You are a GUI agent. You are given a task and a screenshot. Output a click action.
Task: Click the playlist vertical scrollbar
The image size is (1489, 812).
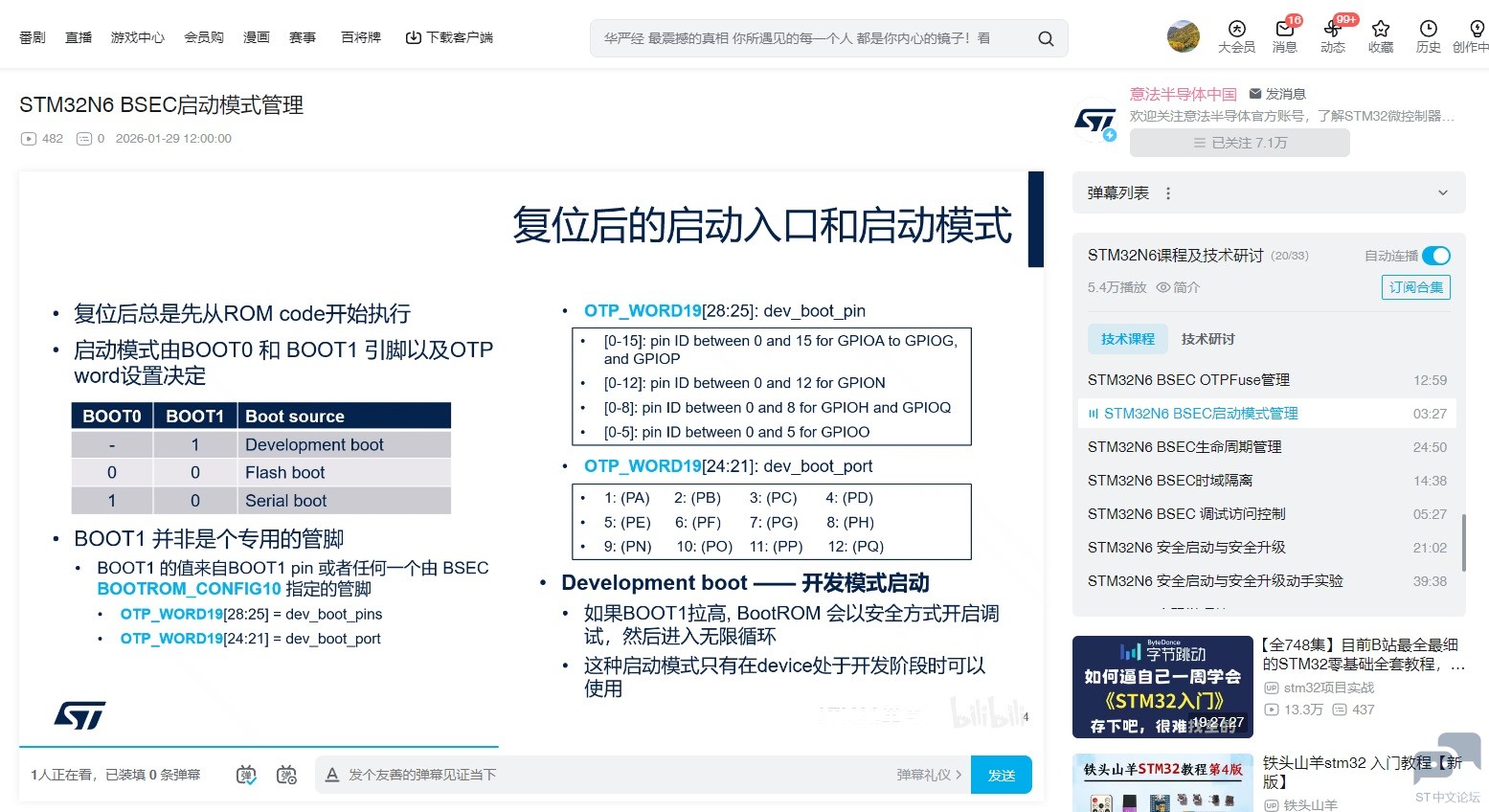coord(1462,543)
